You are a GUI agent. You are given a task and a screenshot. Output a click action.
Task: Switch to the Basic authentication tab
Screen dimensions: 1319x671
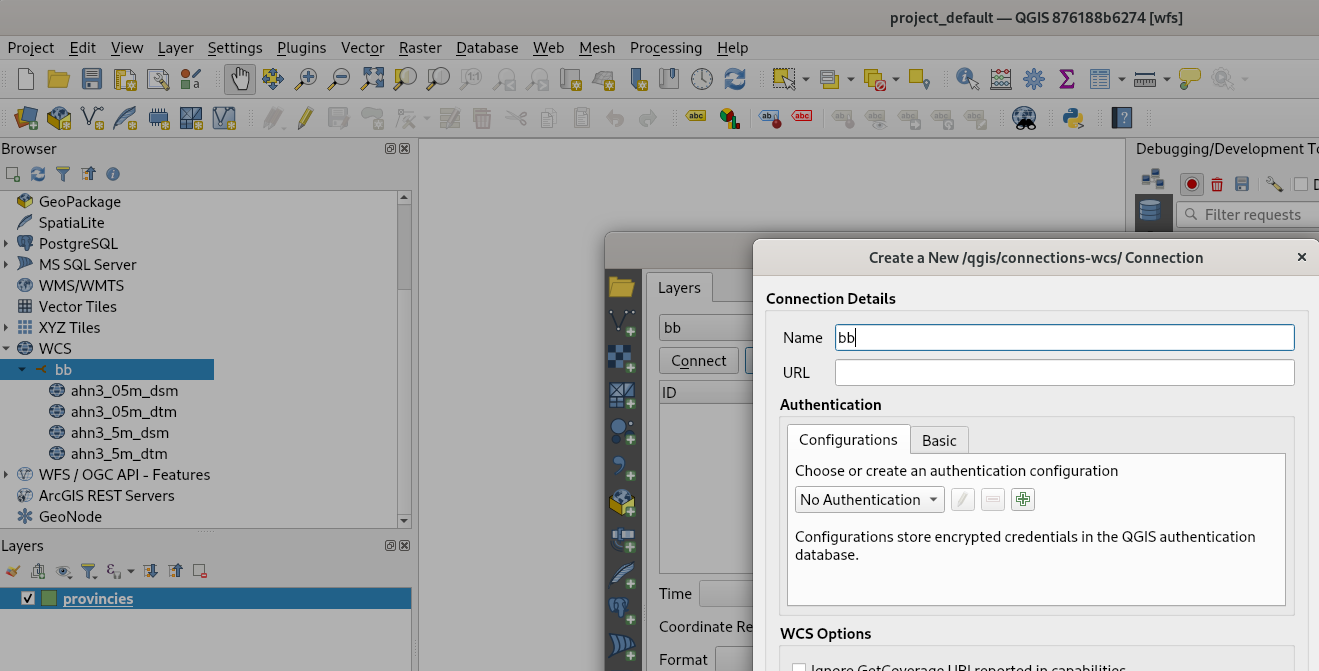pos(939,440)
